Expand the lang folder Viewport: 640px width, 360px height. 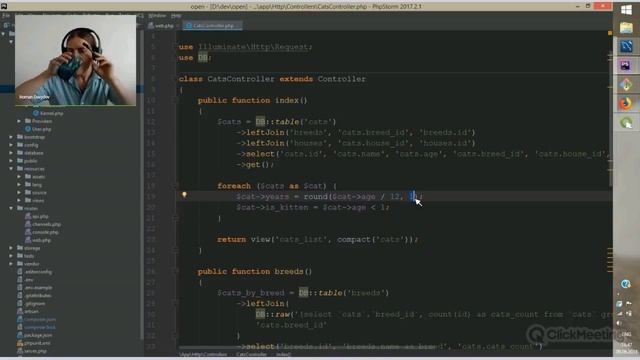[19, 184]
